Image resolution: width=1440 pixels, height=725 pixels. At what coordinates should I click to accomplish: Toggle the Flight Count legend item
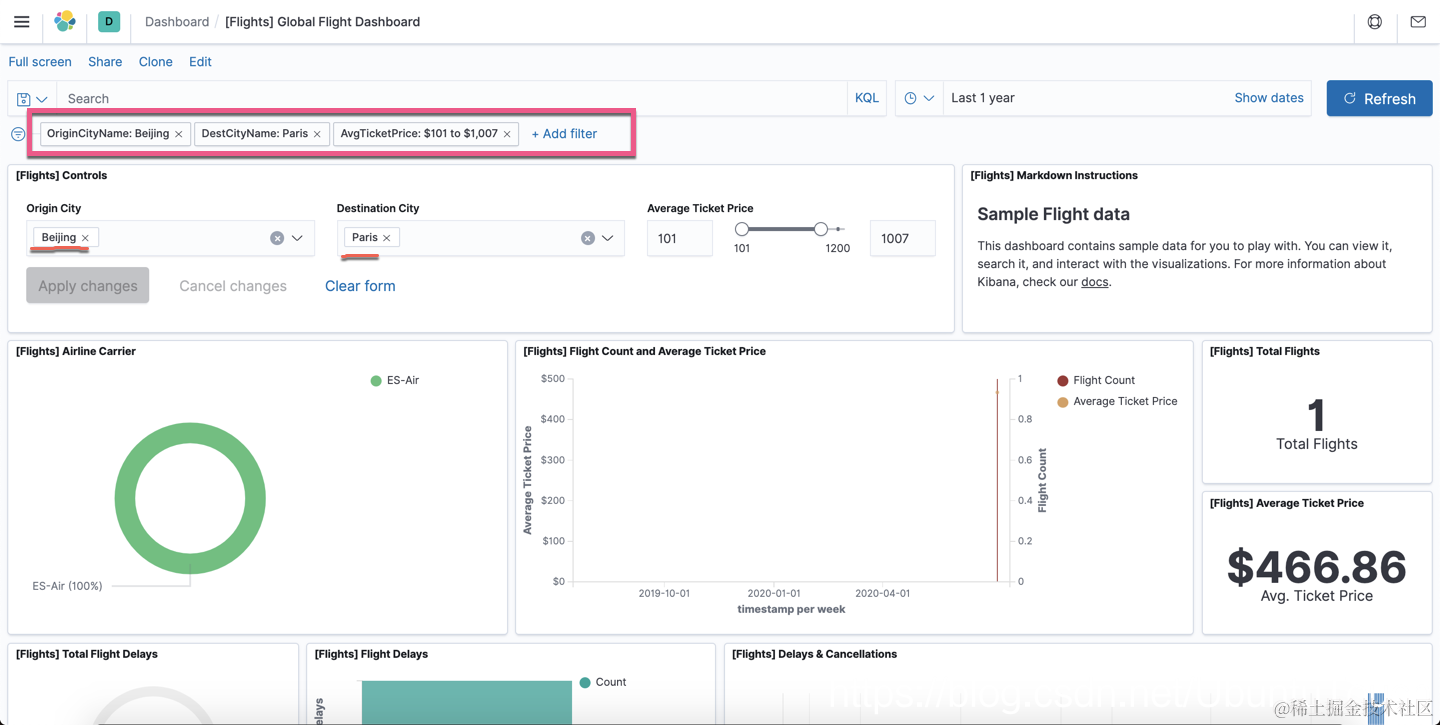click(1096, 380)
